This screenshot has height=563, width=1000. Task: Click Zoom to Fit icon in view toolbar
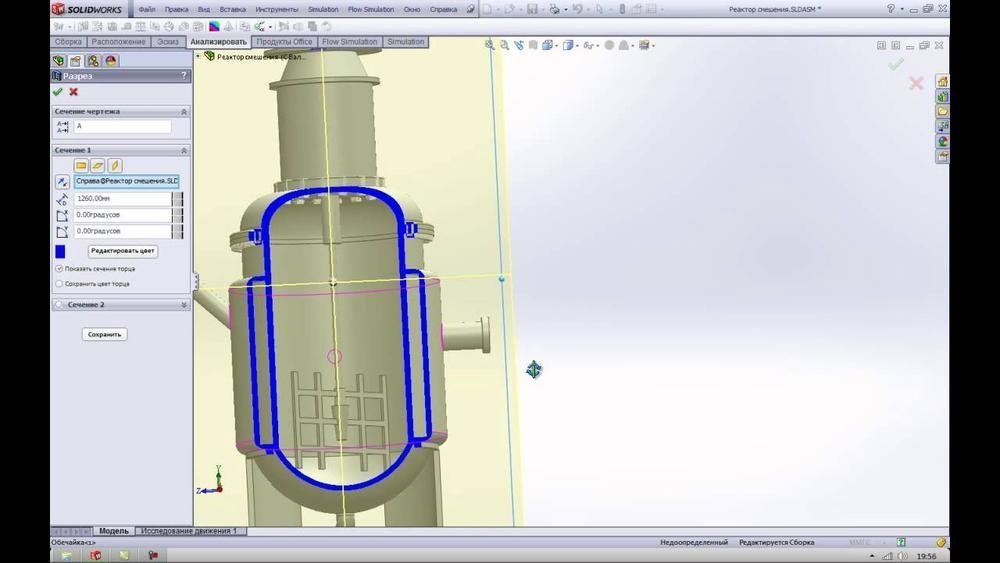[489, 45]
